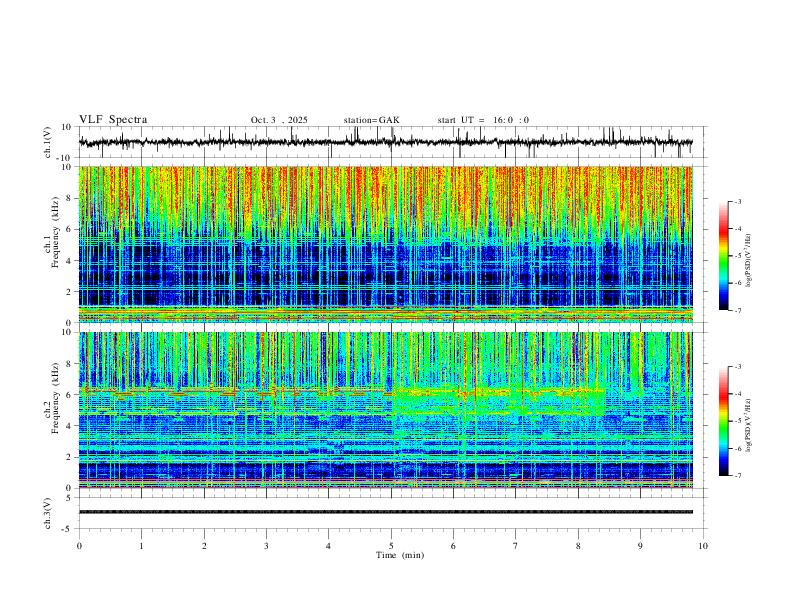Select the "start UT = 16: 0 : 0" text
The image size is (792, 612).
(483, 120)
